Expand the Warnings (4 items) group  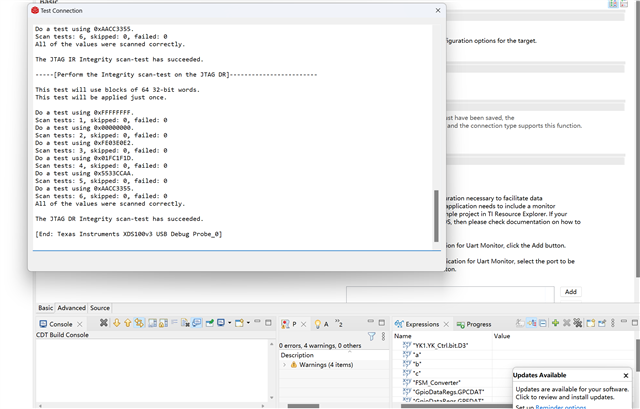tap(284, 365)
